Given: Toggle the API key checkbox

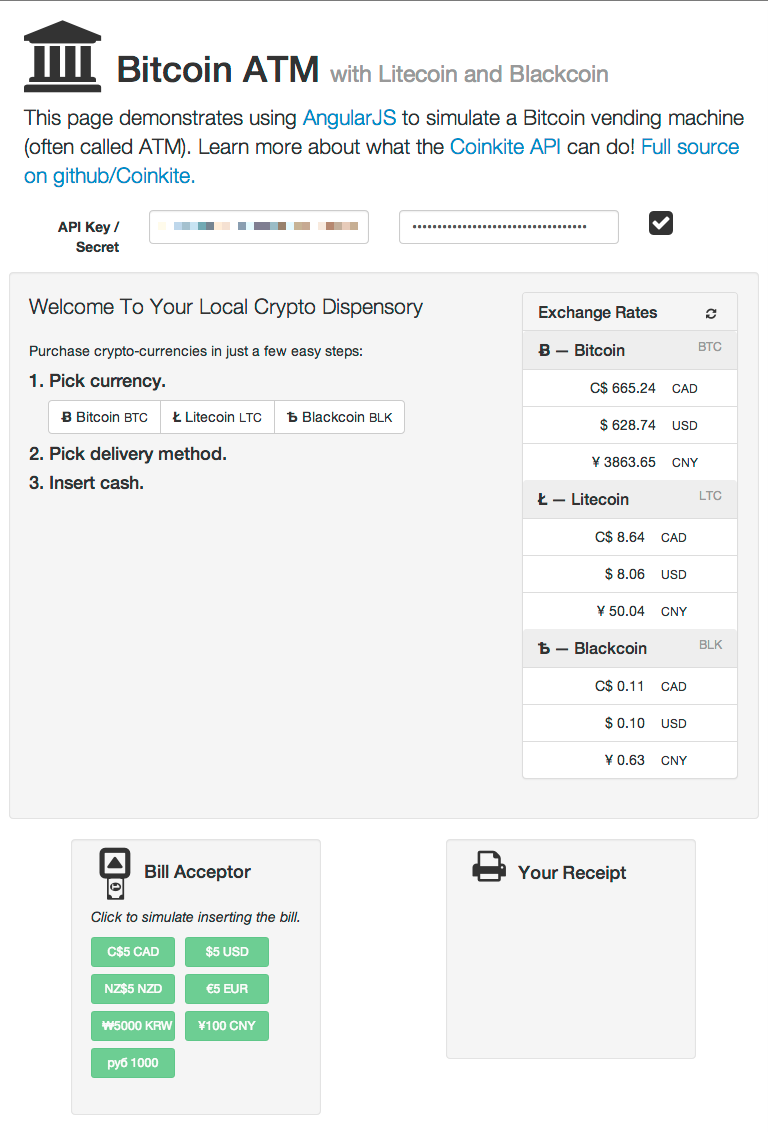Looking at the screenshot, I should 660,223.
